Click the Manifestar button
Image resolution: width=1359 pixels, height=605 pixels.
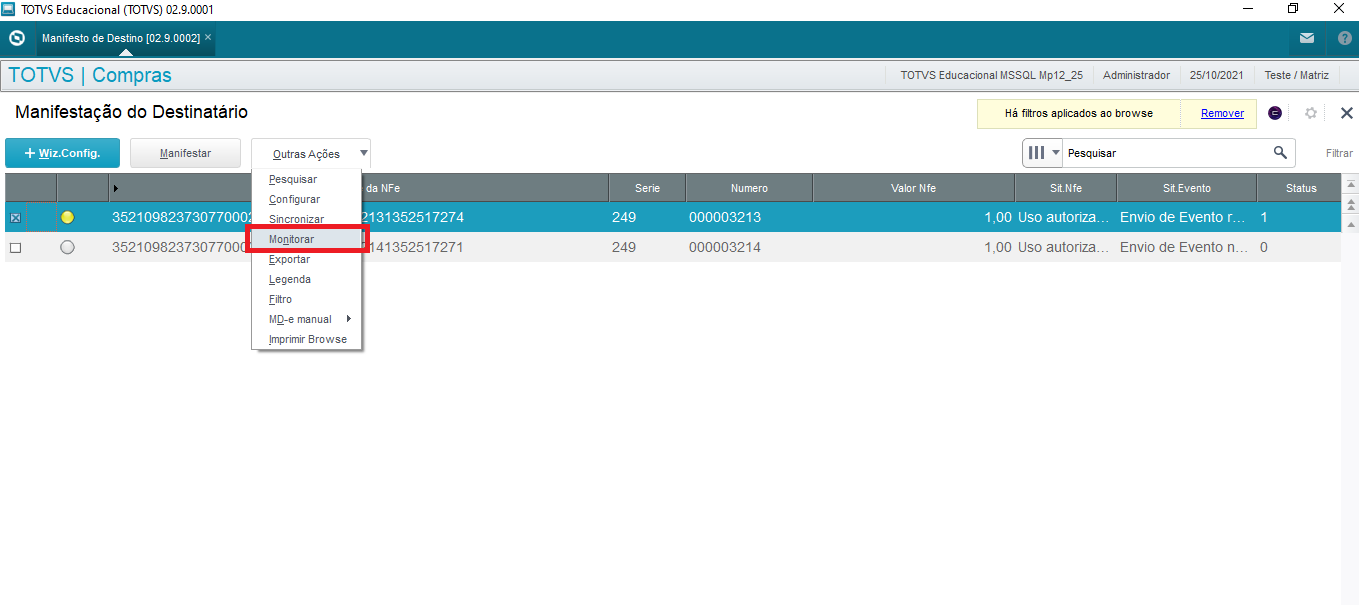pos(185,153)
